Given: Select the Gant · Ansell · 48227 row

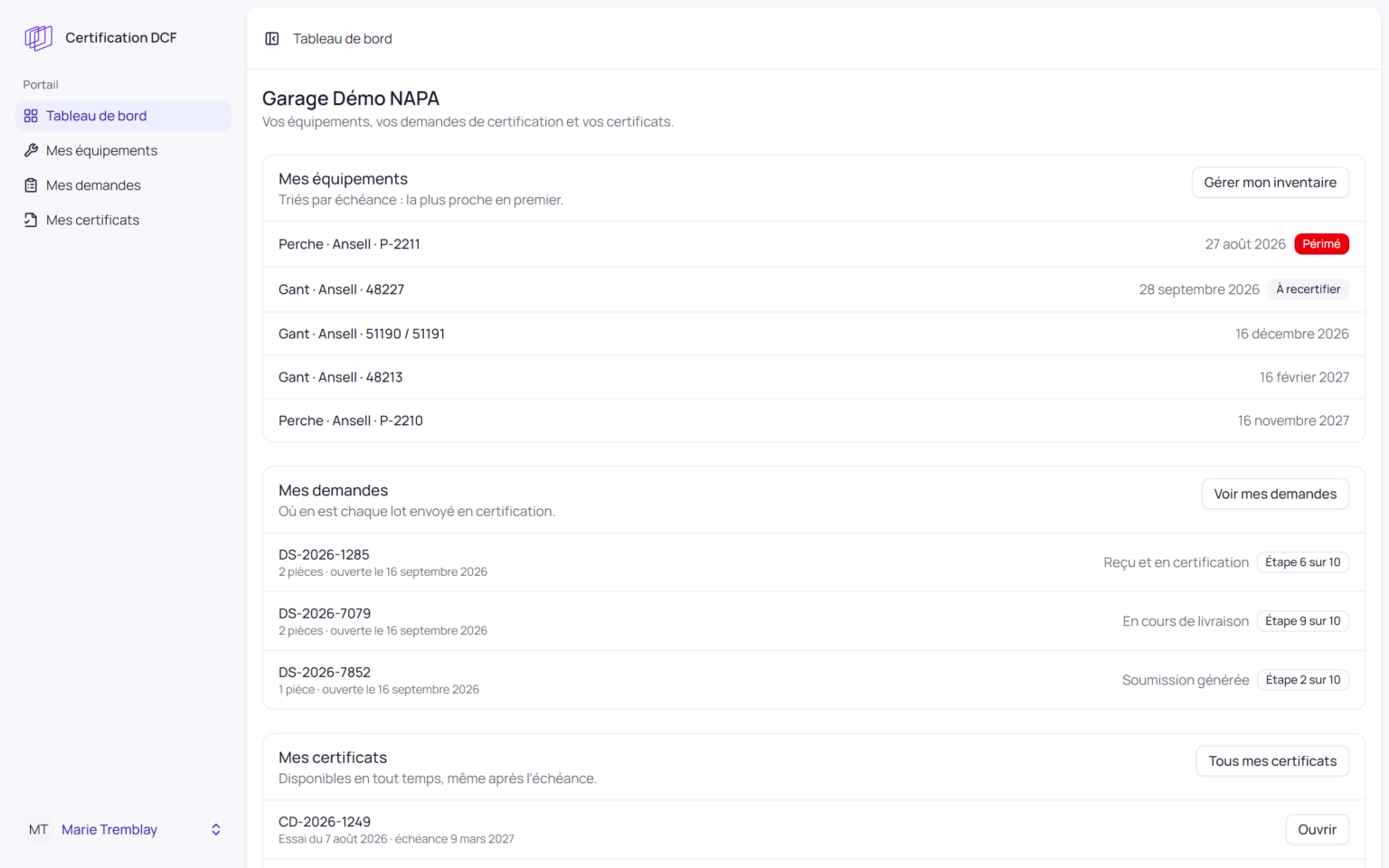Looking at the screenshot, I should pos(814,289).
